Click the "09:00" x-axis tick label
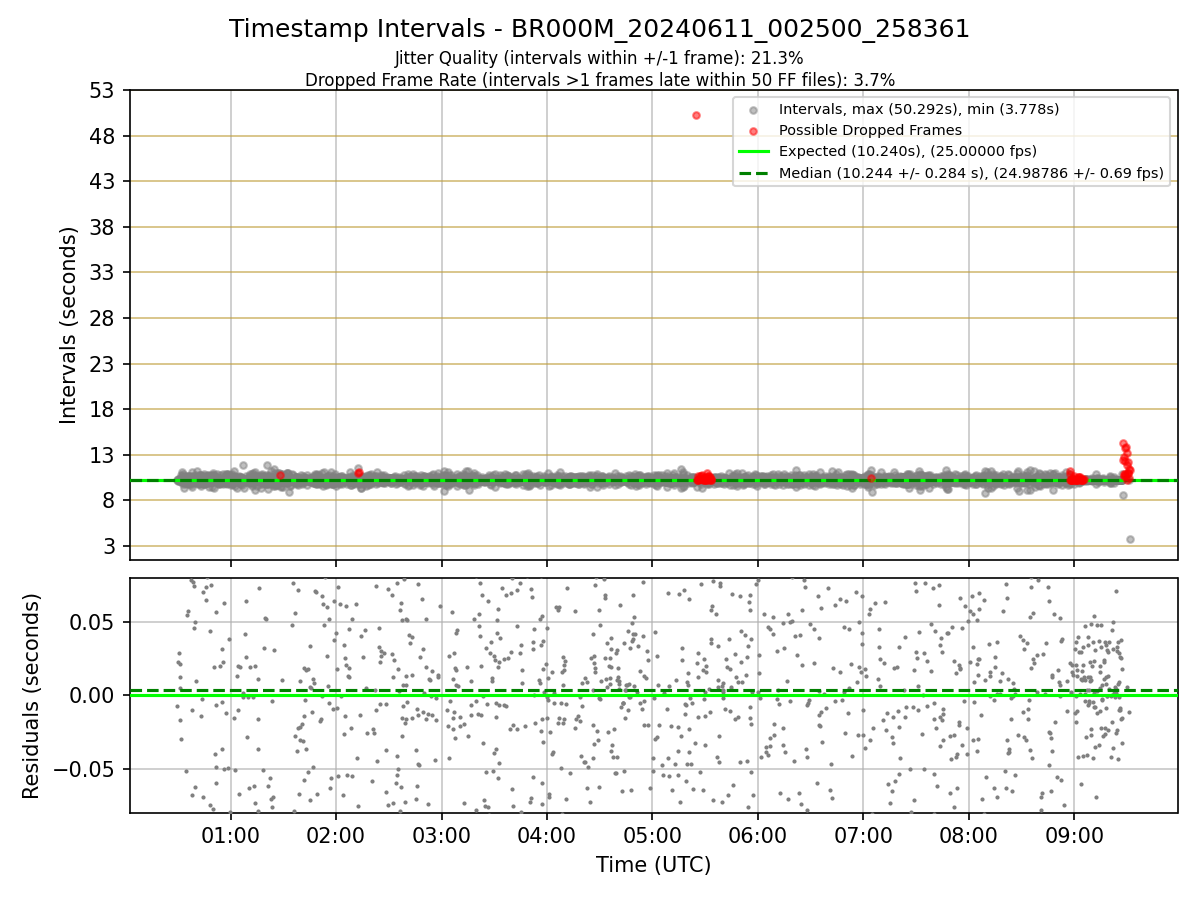 (x=1074, y=835)
